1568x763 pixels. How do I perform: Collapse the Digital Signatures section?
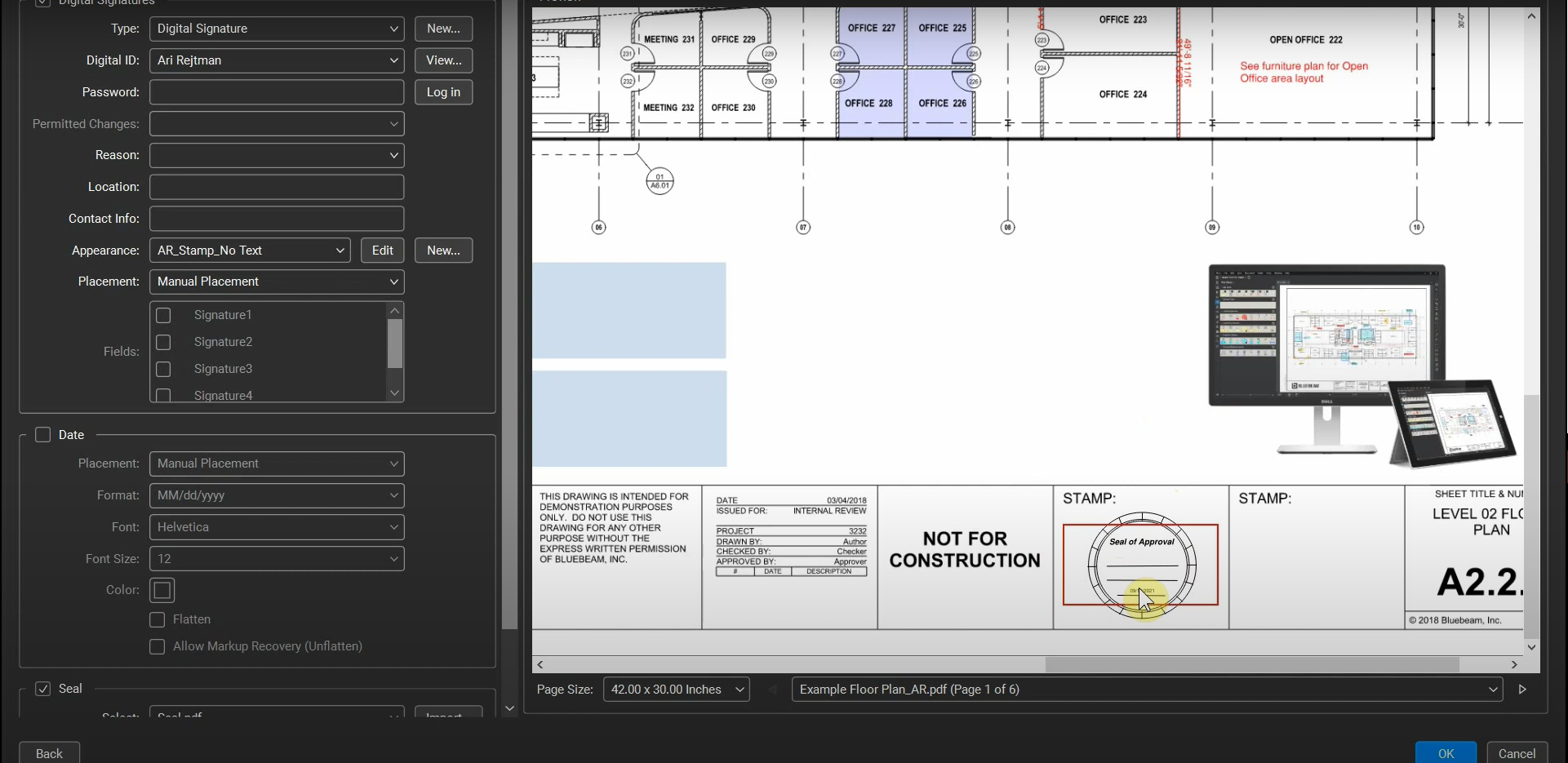click(x=42, y=3)
